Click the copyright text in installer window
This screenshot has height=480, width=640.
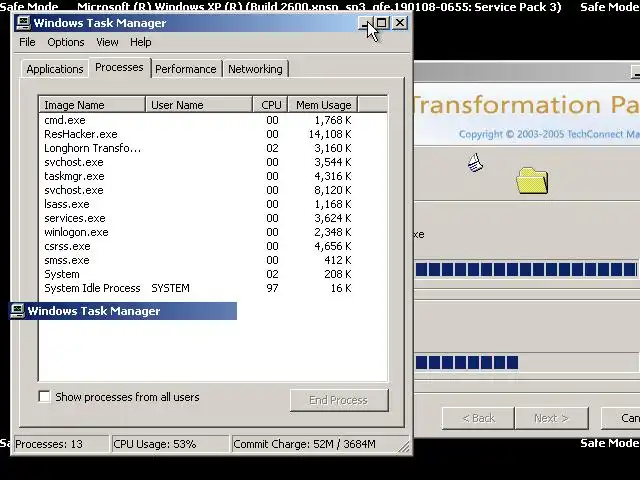coord(549,134)
